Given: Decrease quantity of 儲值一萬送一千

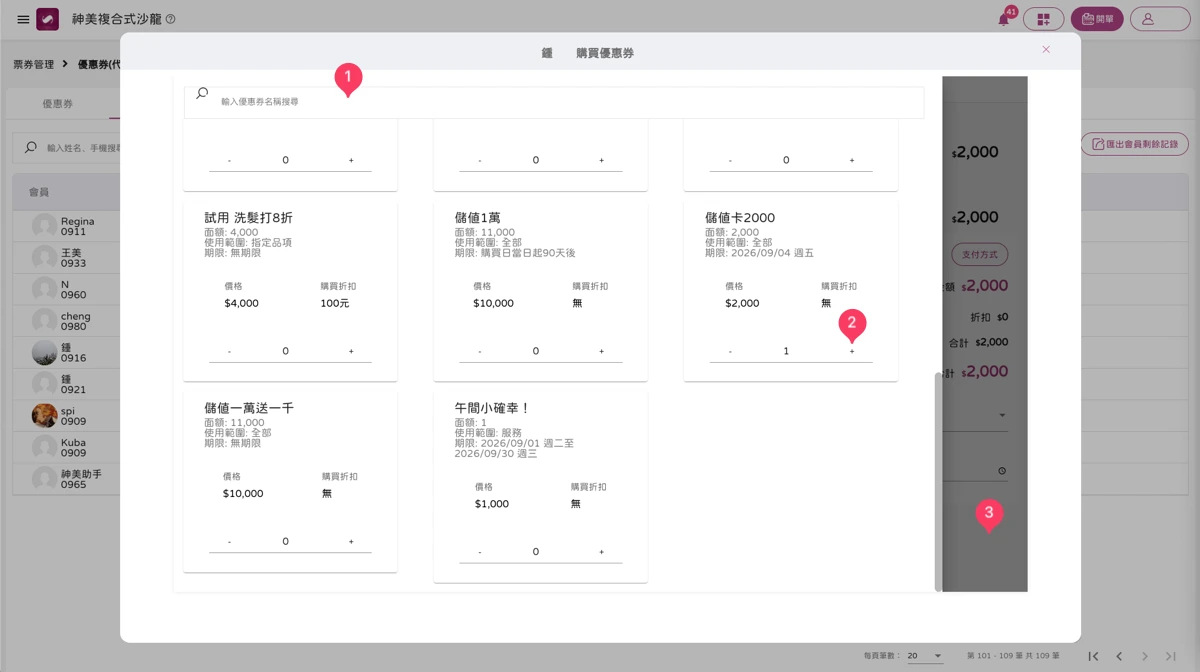Looking at the screenshot, I should pyautogui.click(x=229, y=541).
